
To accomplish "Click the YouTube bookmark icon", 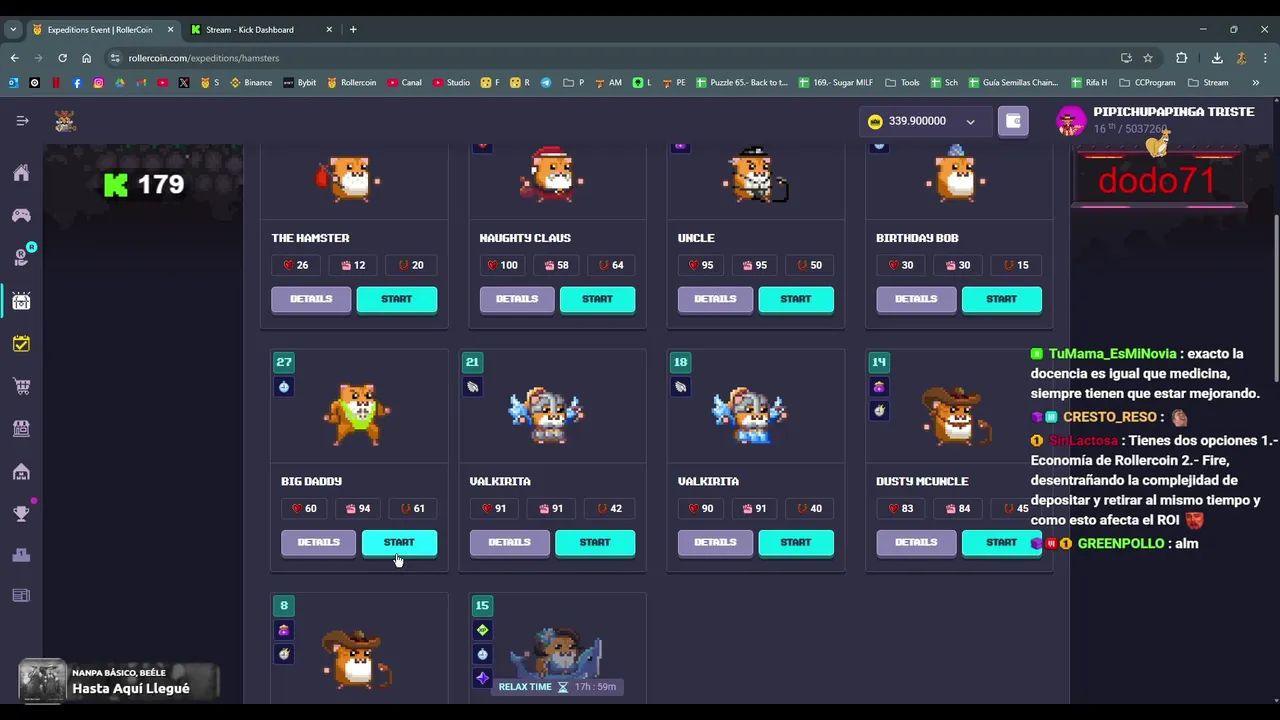I will (x=163, y=83).
